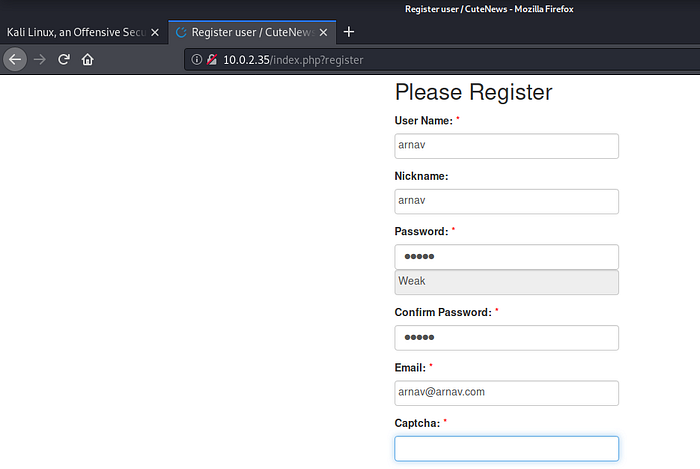Close the Kali Linux tab
This screenshot has height=469, width=700.
pos(154,32)
